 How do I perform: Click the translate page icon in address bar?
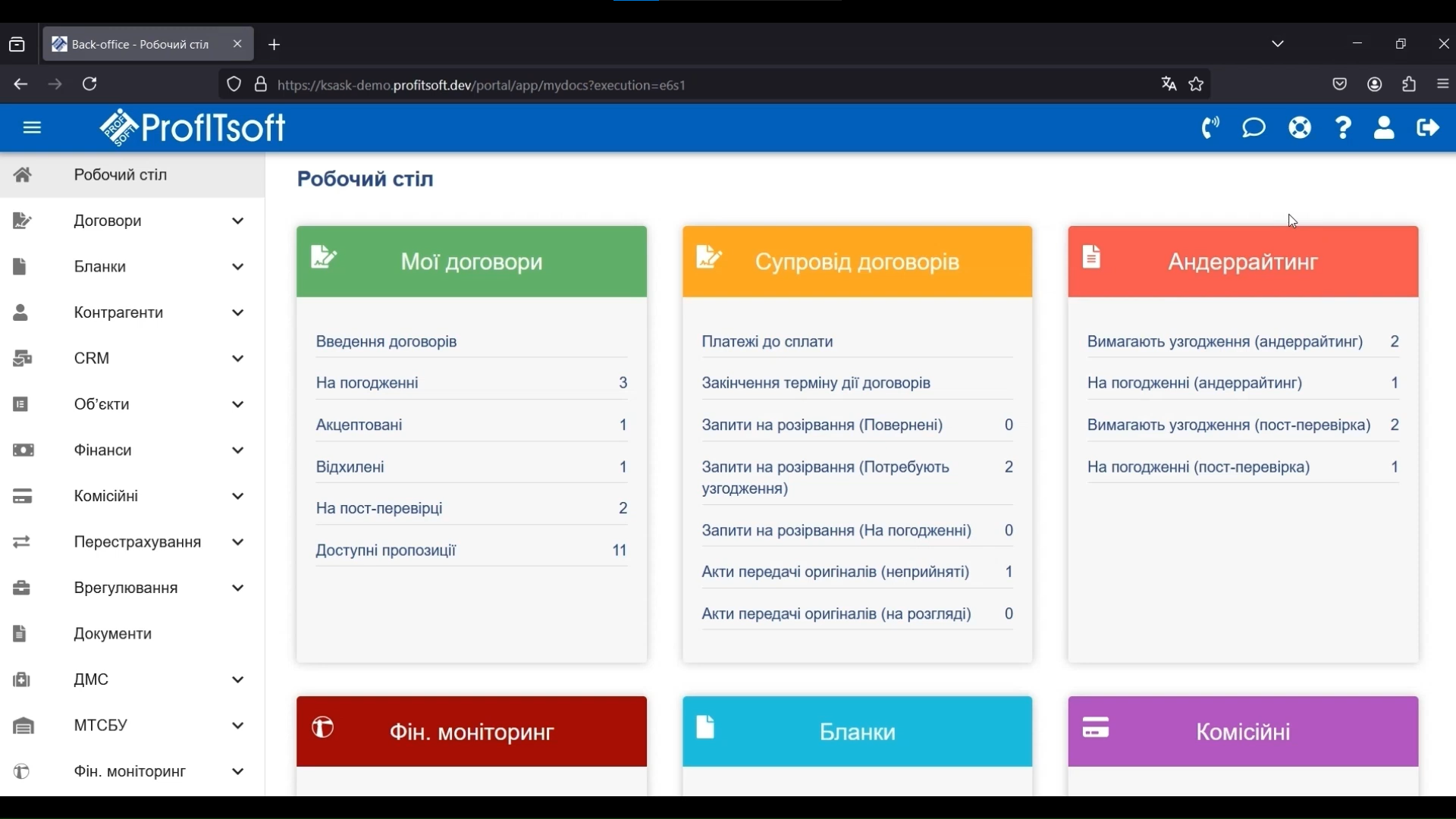[x=1169, y=85]
